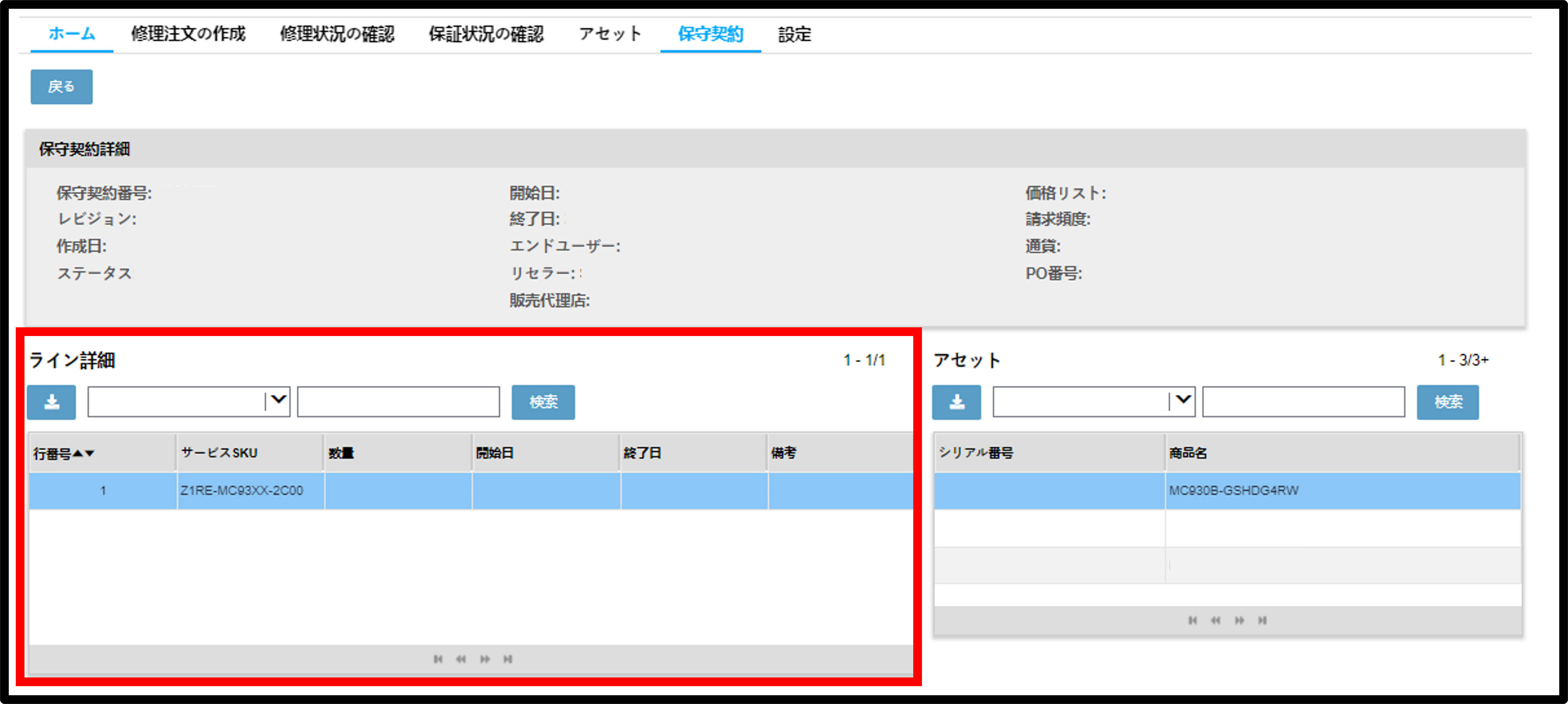
Task: Select the Z1RE-MC93XX-2C00 row
Action: [x=471, y=490]
